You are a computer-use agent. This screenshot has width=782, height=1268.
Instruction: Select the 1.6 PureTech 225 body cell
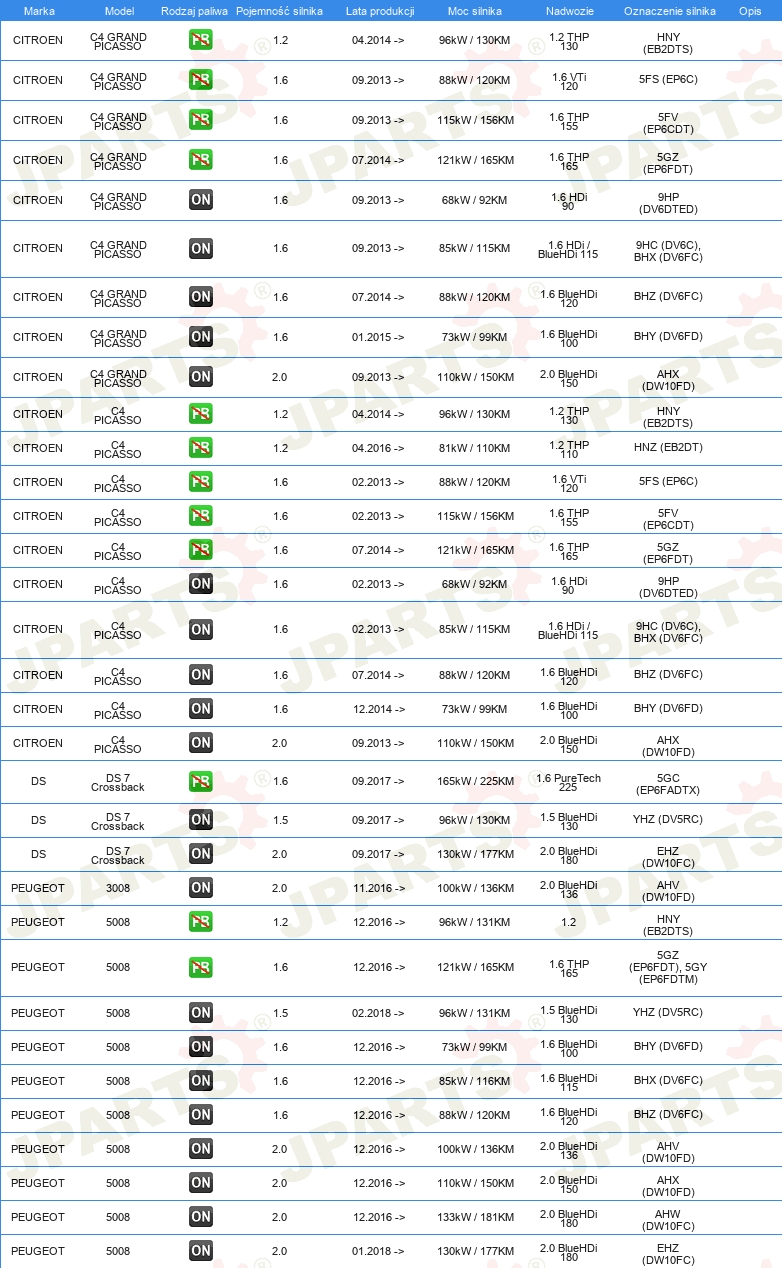(569, 782)
